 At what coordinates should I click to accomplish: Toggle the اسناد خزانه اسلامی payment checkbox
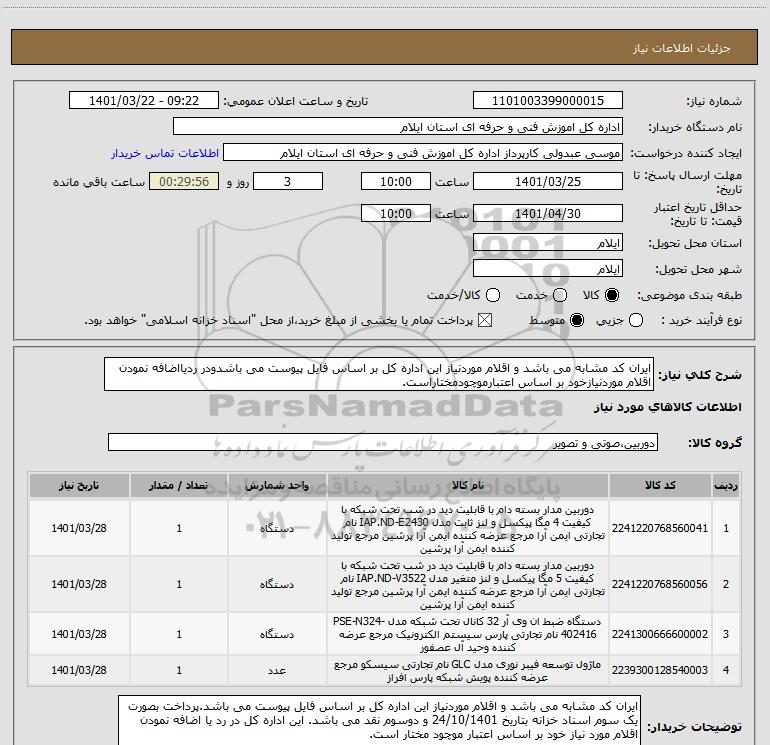coord(485,321)
